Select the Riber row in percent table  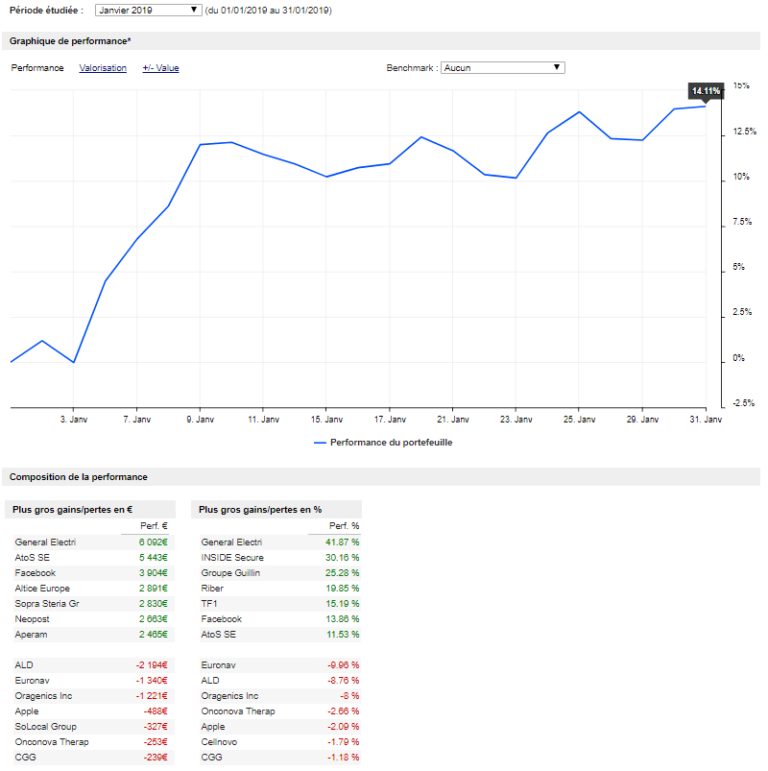(x=212, y=588)
